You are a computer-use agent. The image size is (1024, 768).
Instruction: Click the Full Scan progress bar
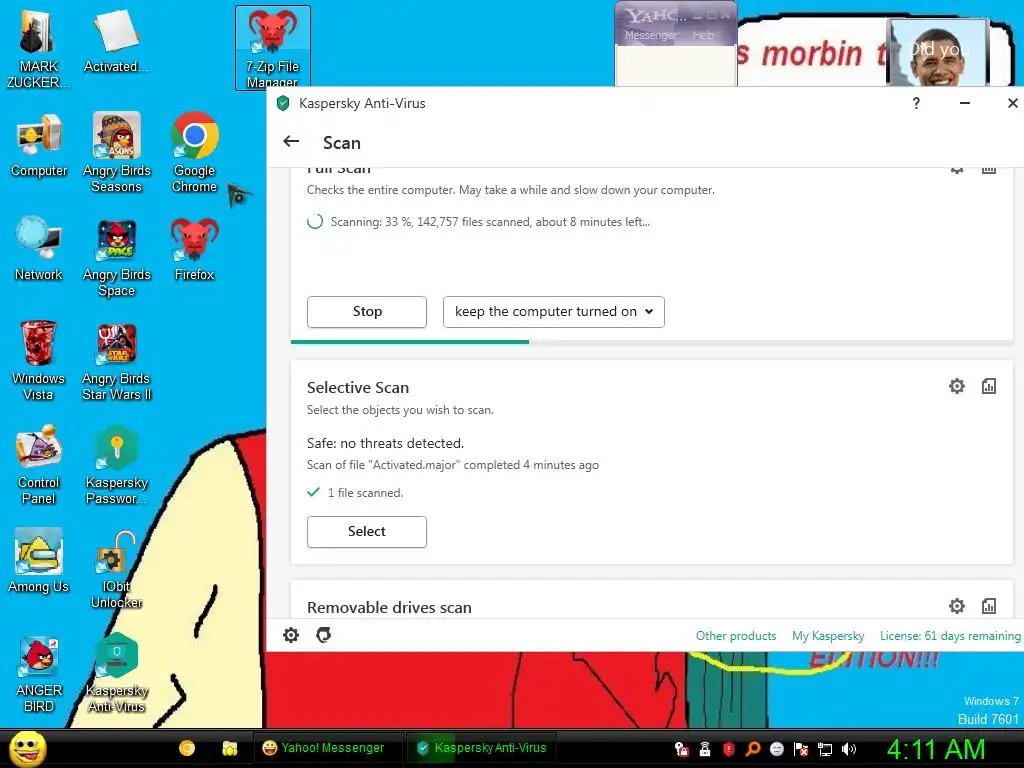click(652, 342)
